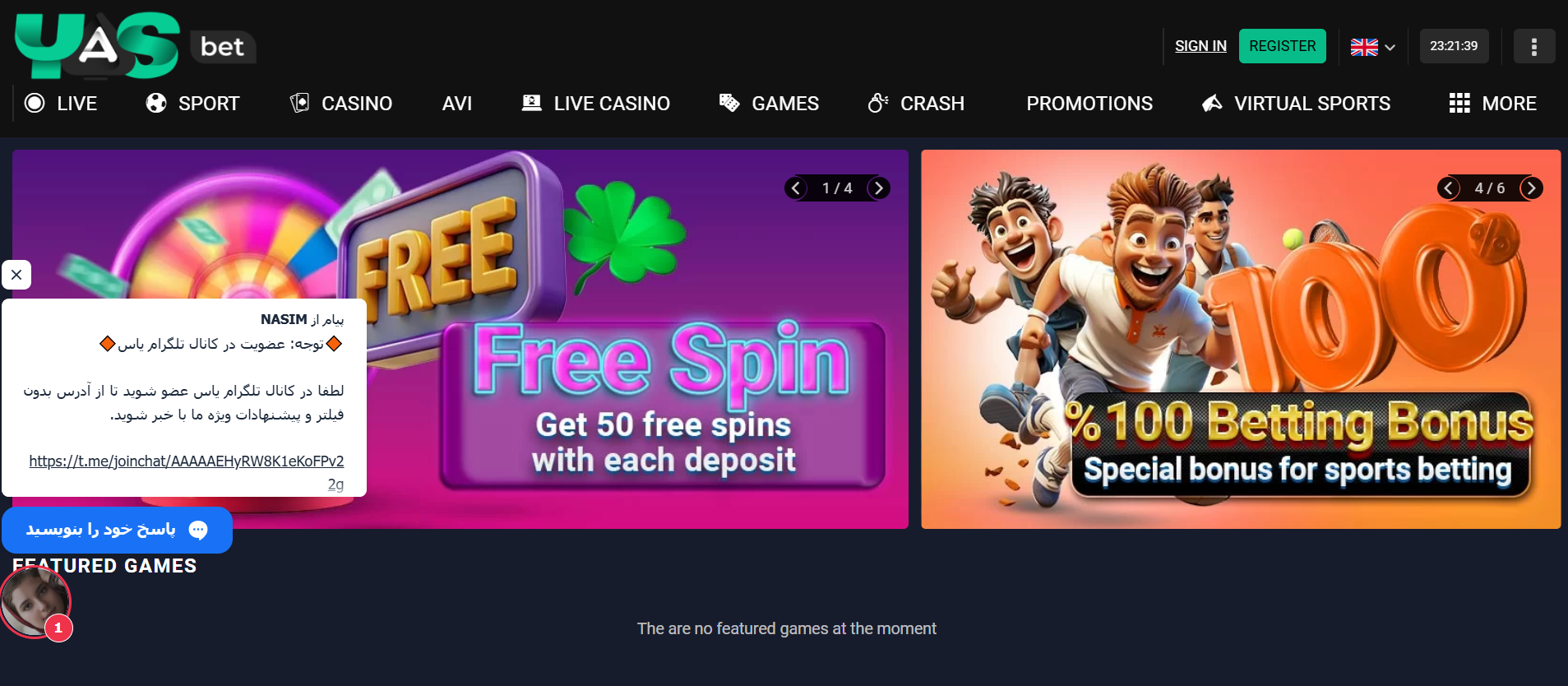Open the LIVE section radio icon

click(35, 103)
